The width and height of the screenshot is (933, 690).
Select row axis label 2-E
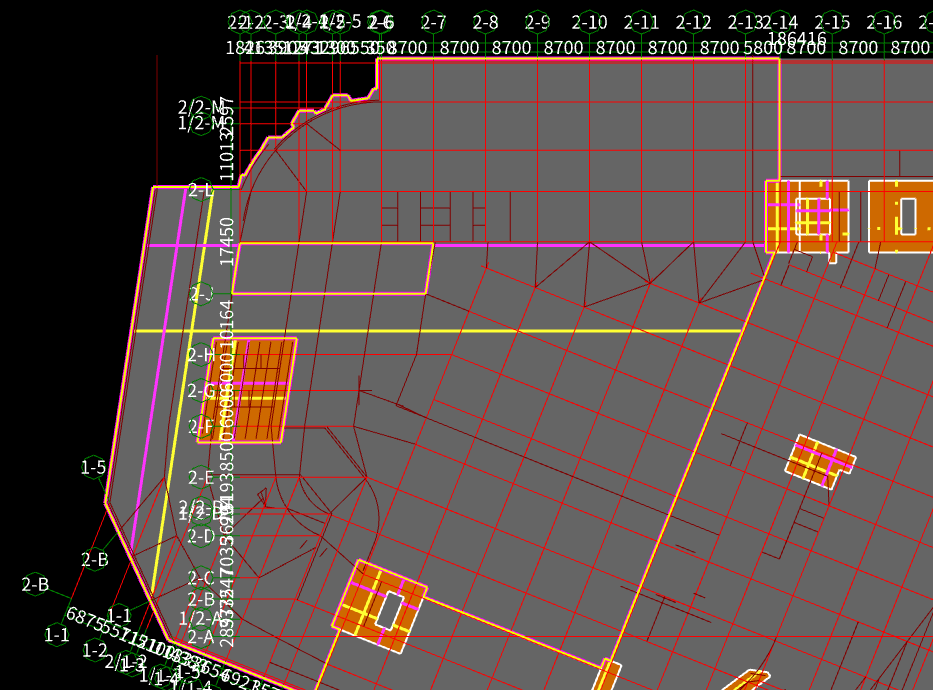coord(201,478)
